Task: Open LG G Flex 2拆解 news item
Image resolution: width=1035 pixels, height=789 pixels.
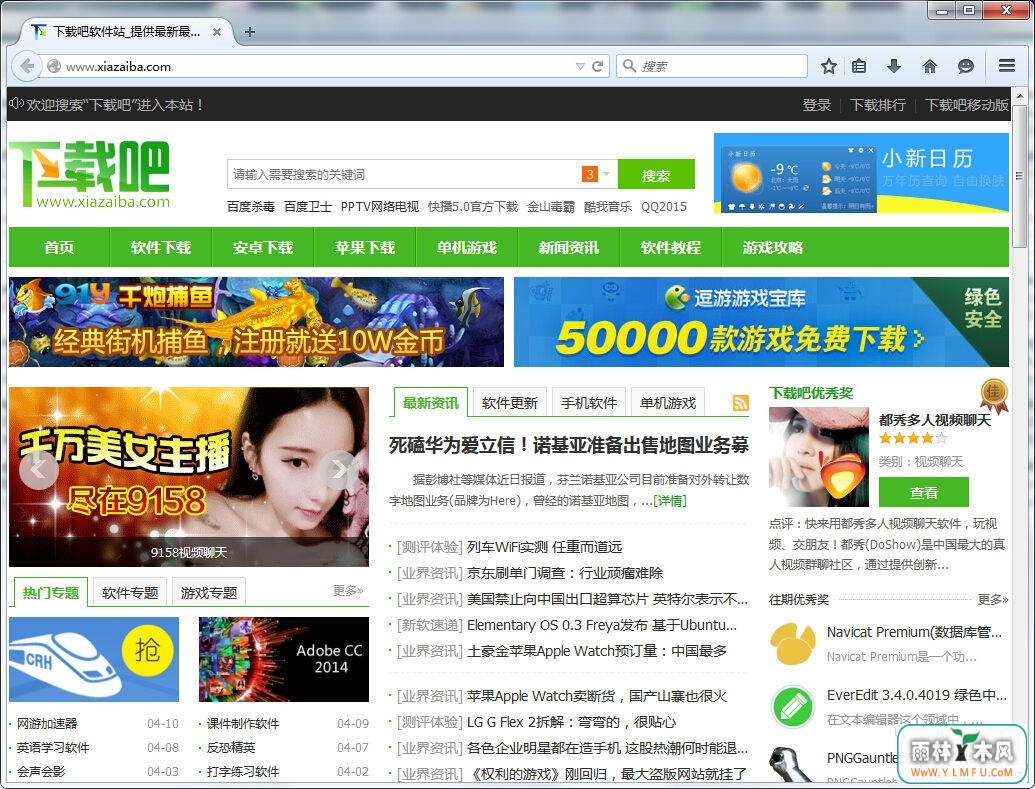Action: point(572,722)
